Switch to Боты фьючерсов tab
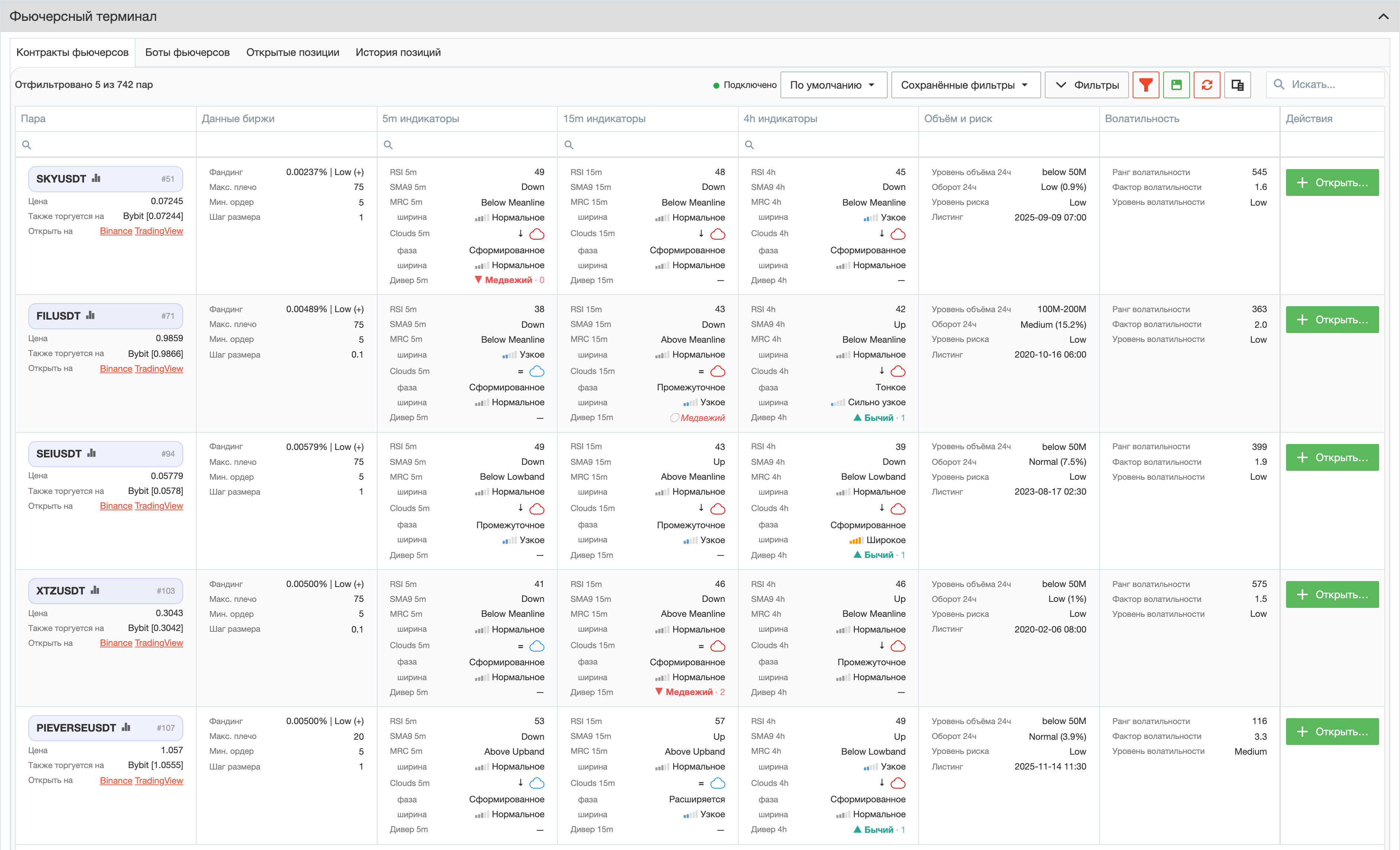 188,52
